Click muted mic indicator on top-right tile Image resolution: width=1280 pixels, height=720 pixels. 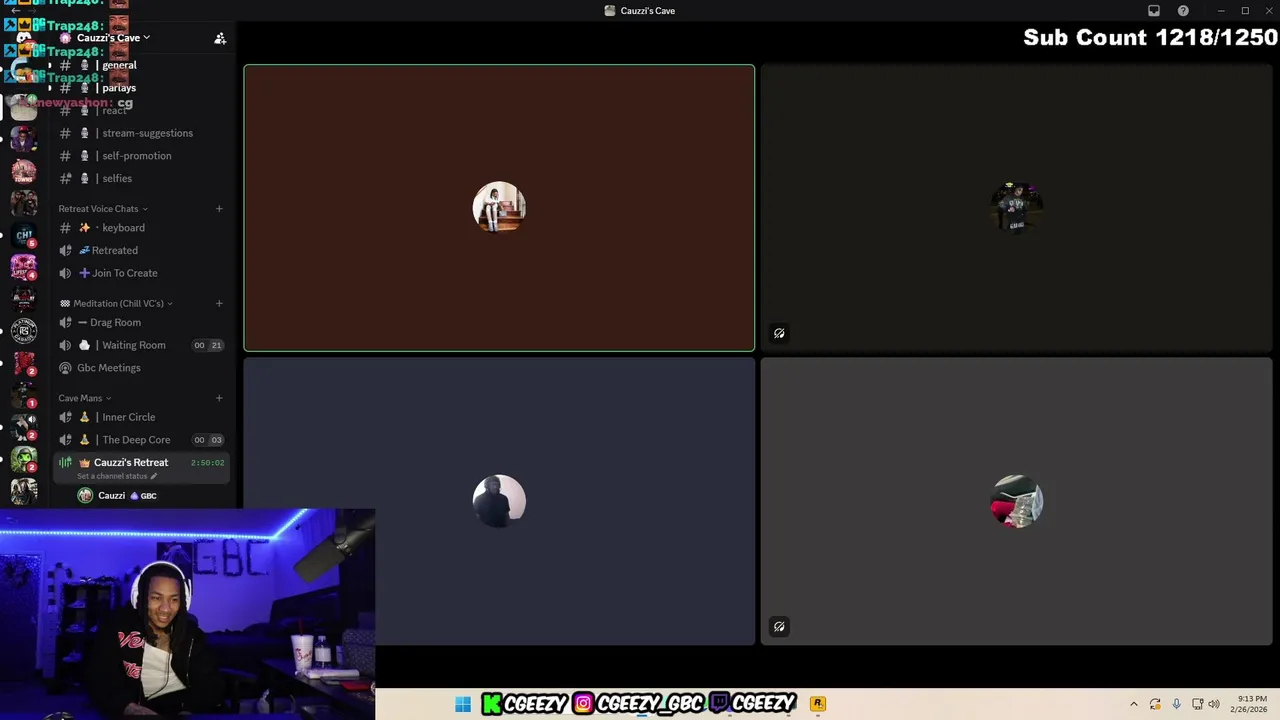click(779, 333)
